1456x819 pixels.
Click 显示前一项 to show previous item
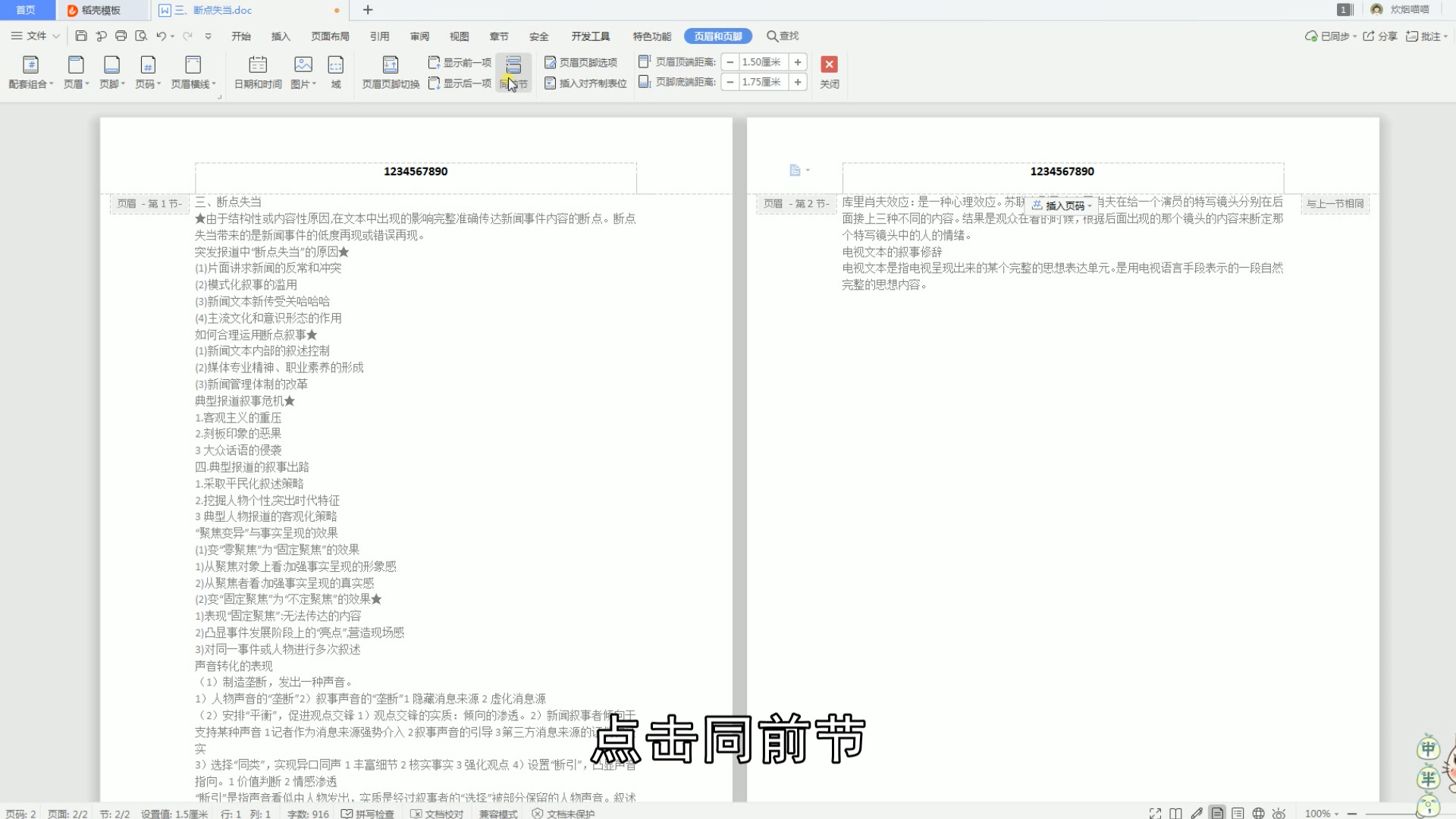(460, 62)
